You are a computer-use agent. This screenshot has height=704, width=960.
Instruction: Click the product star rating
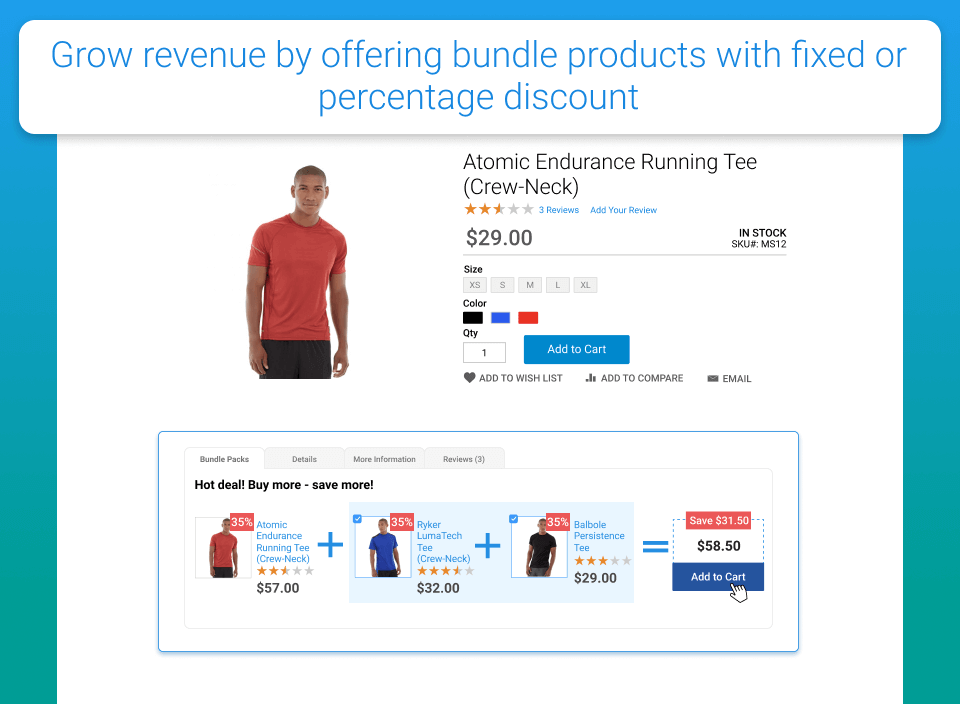point(498,209)
